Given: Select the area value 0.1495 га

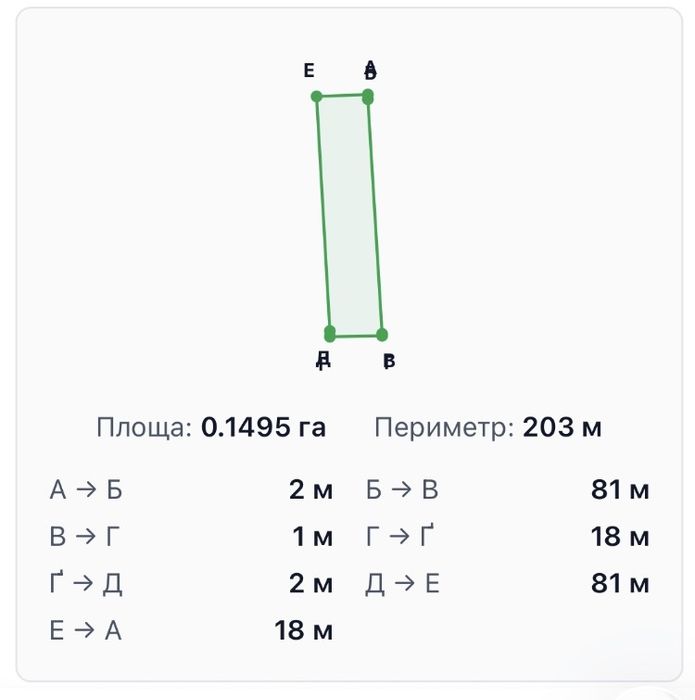Looking at the screenshot, I should pos(263,427).
